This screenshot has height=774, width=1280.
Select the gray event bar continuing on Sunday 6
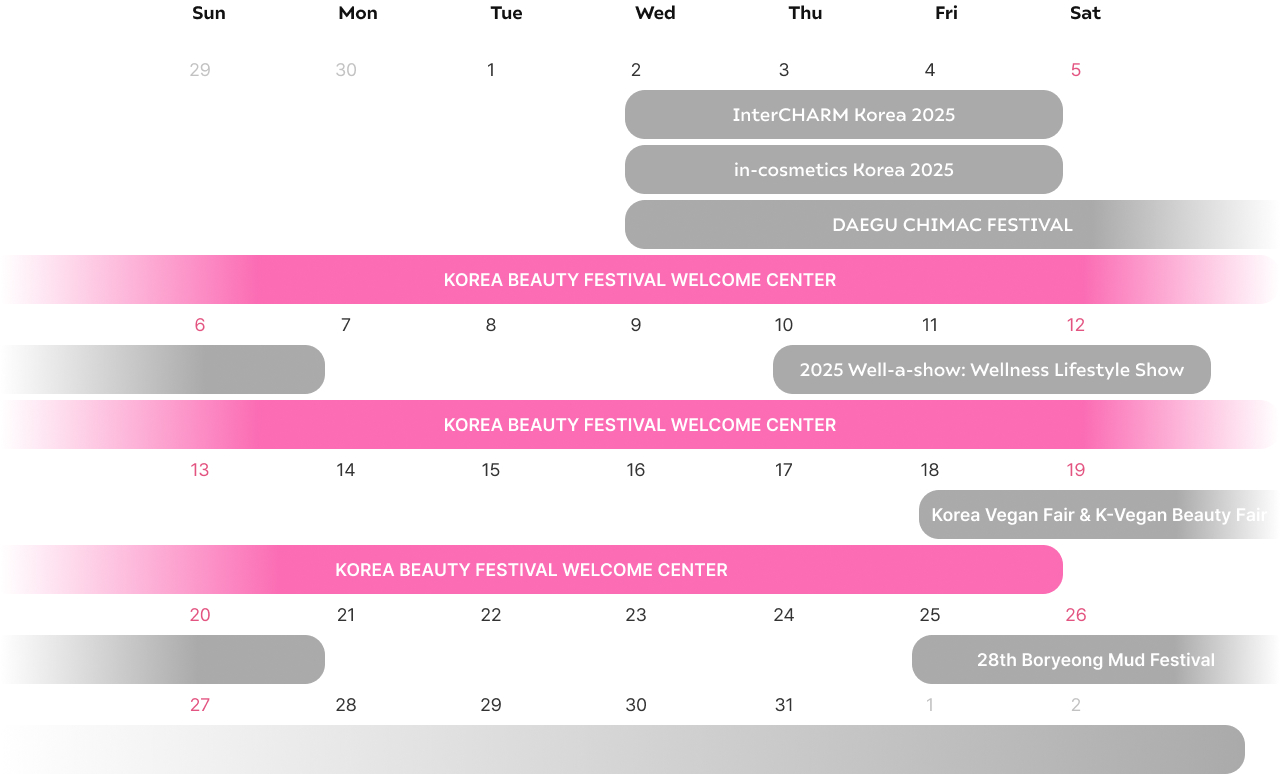pyautogui.click(x=162, y=369)
